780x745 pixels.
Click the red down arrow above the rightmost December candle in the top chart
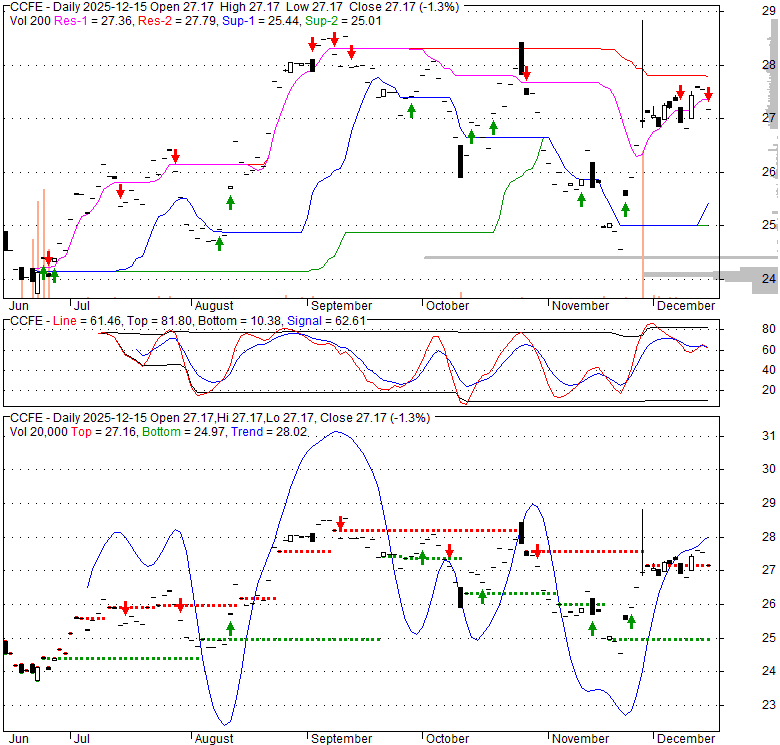[708, 95]
